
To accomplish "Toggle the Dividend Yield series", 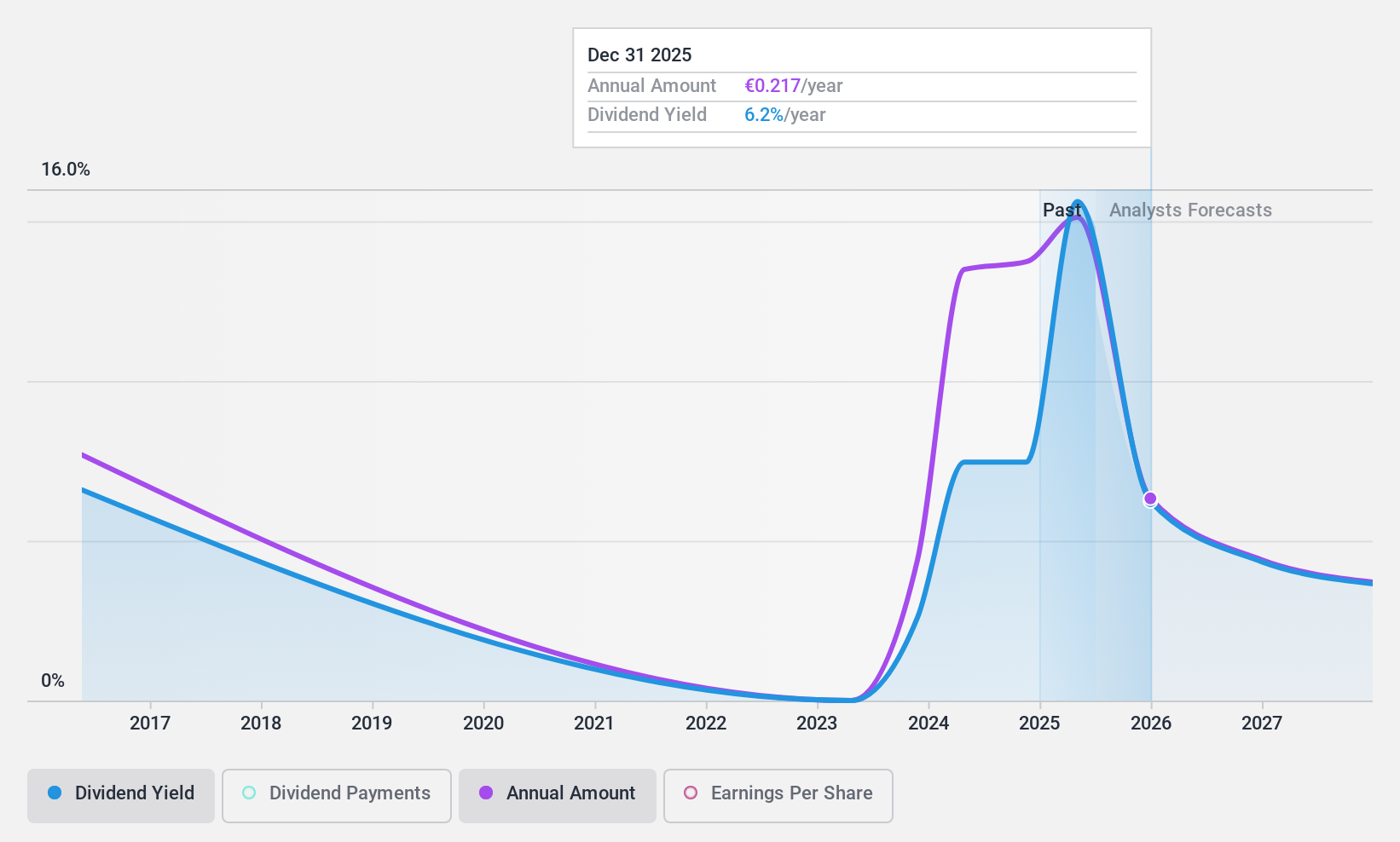I will click(121, 796).
